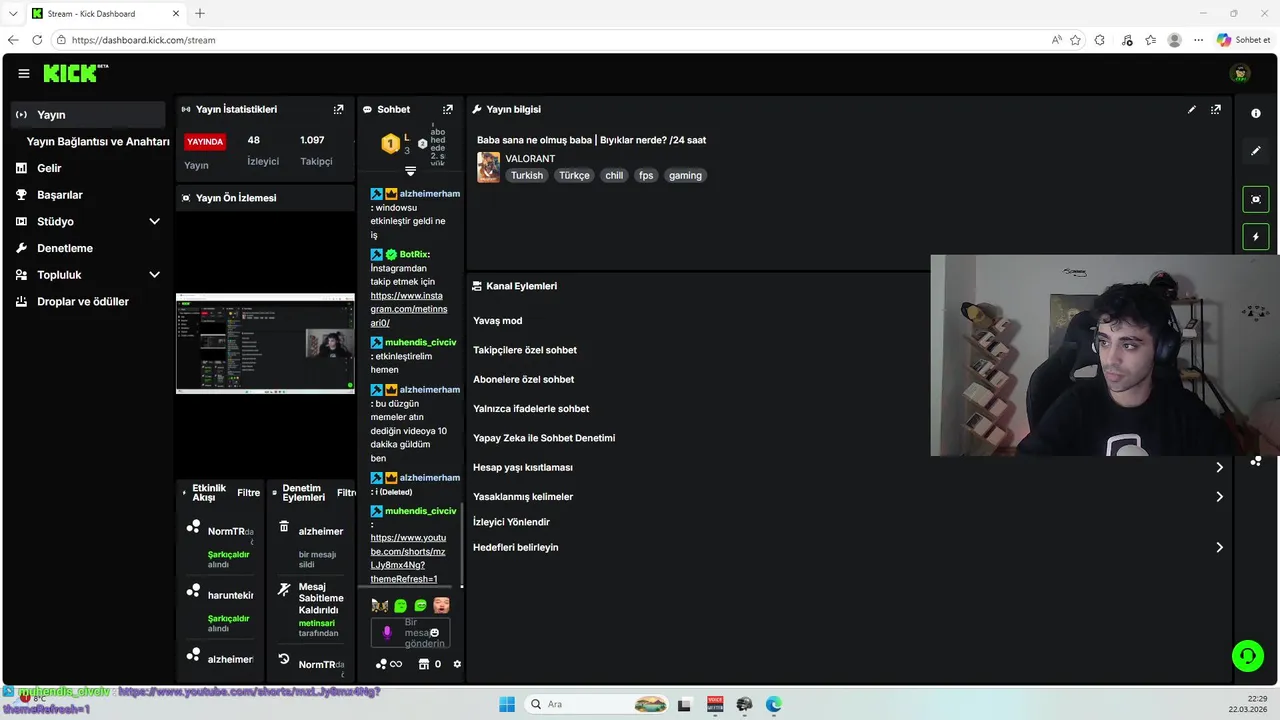Image resolution: width=1280 pixels, height=720 pixels.
Task: Click the green-outlined preview icon in the right sidebar
Action: [1256, 199]
